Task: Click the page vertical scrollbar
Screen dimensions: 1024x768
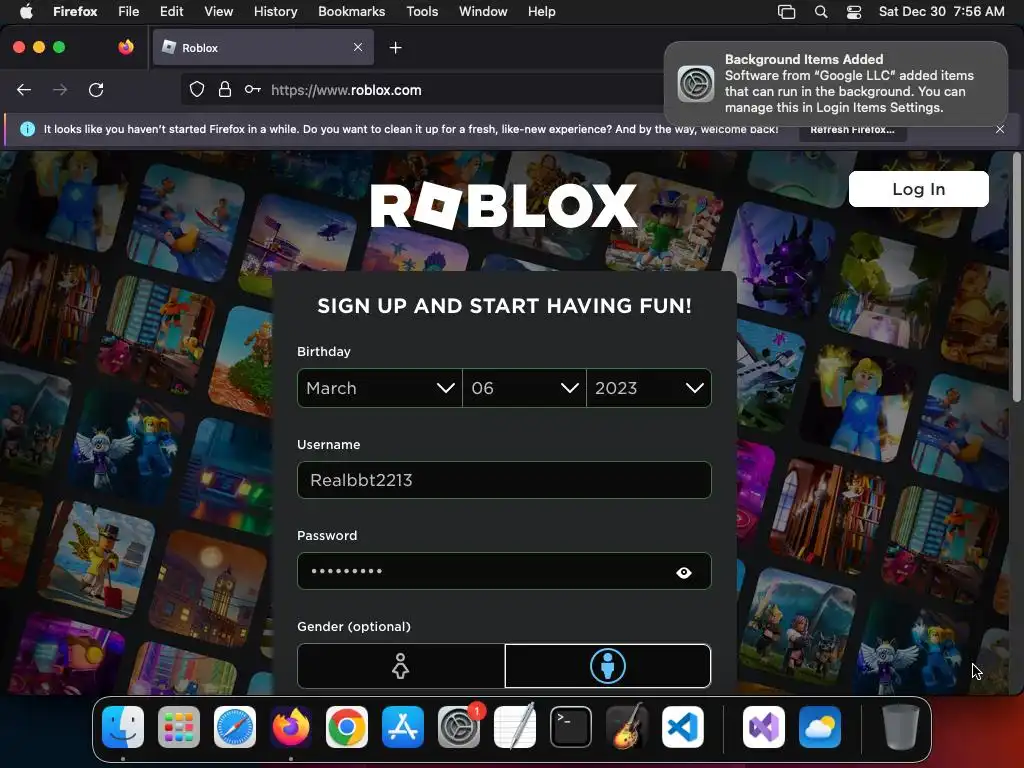Action: point(1017,278)
